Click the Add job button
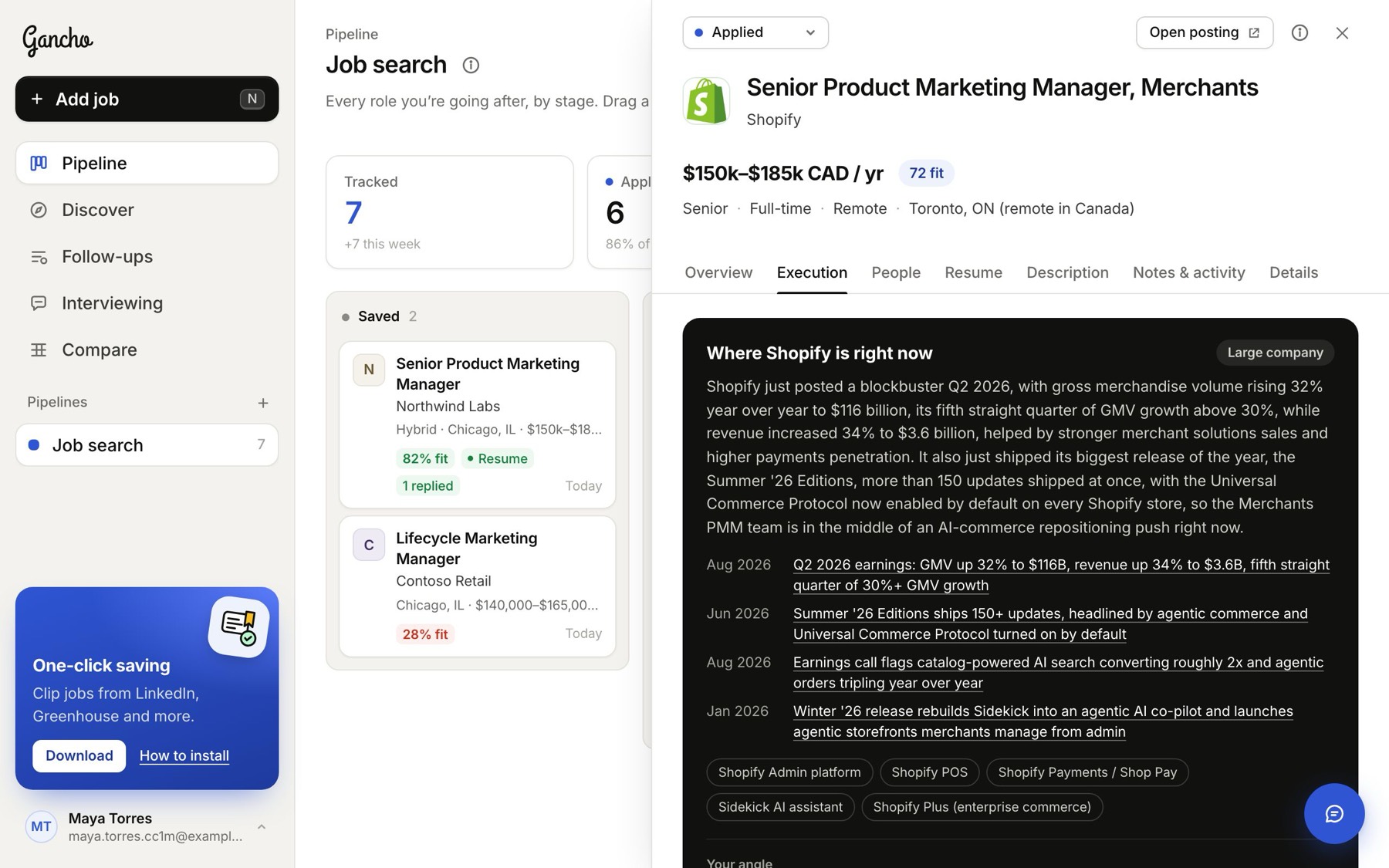 (x=147, y=99)
